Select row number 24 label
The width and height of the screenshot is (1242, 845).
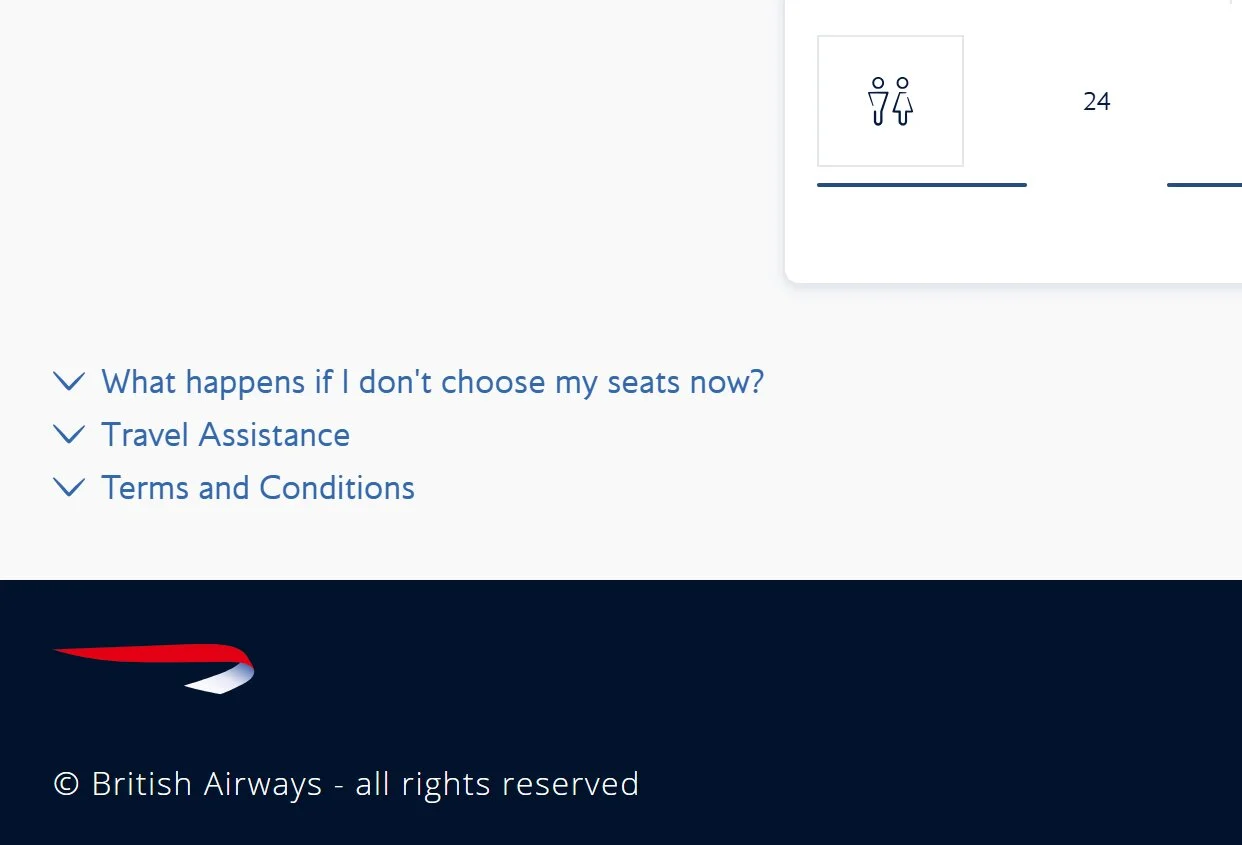pyautogui.click(x=1097, y=101)
